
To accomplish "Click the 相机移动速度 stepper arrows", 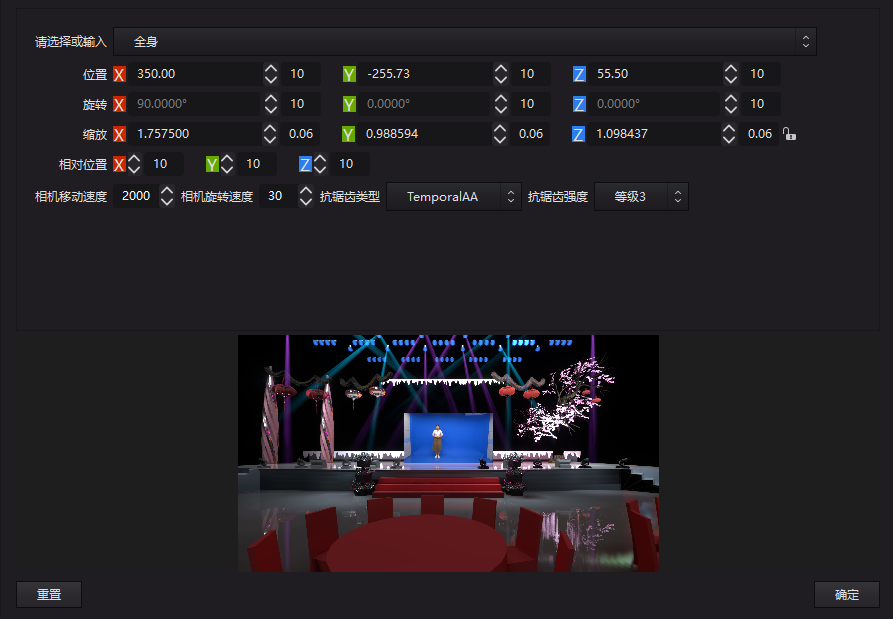I will click(167, 196).
